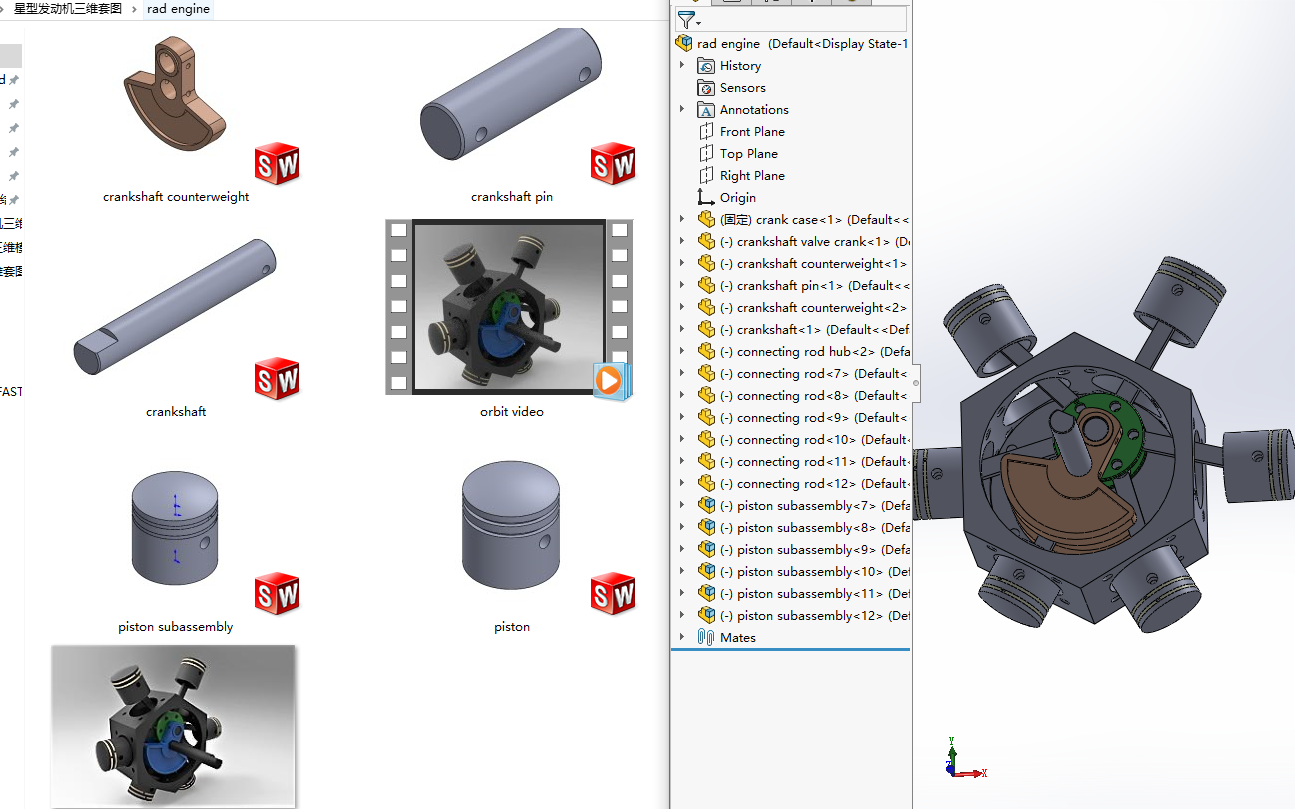Screen dimensions: 1295x809
Task: Select the orbit video file thumbnail
Action: 510,306
